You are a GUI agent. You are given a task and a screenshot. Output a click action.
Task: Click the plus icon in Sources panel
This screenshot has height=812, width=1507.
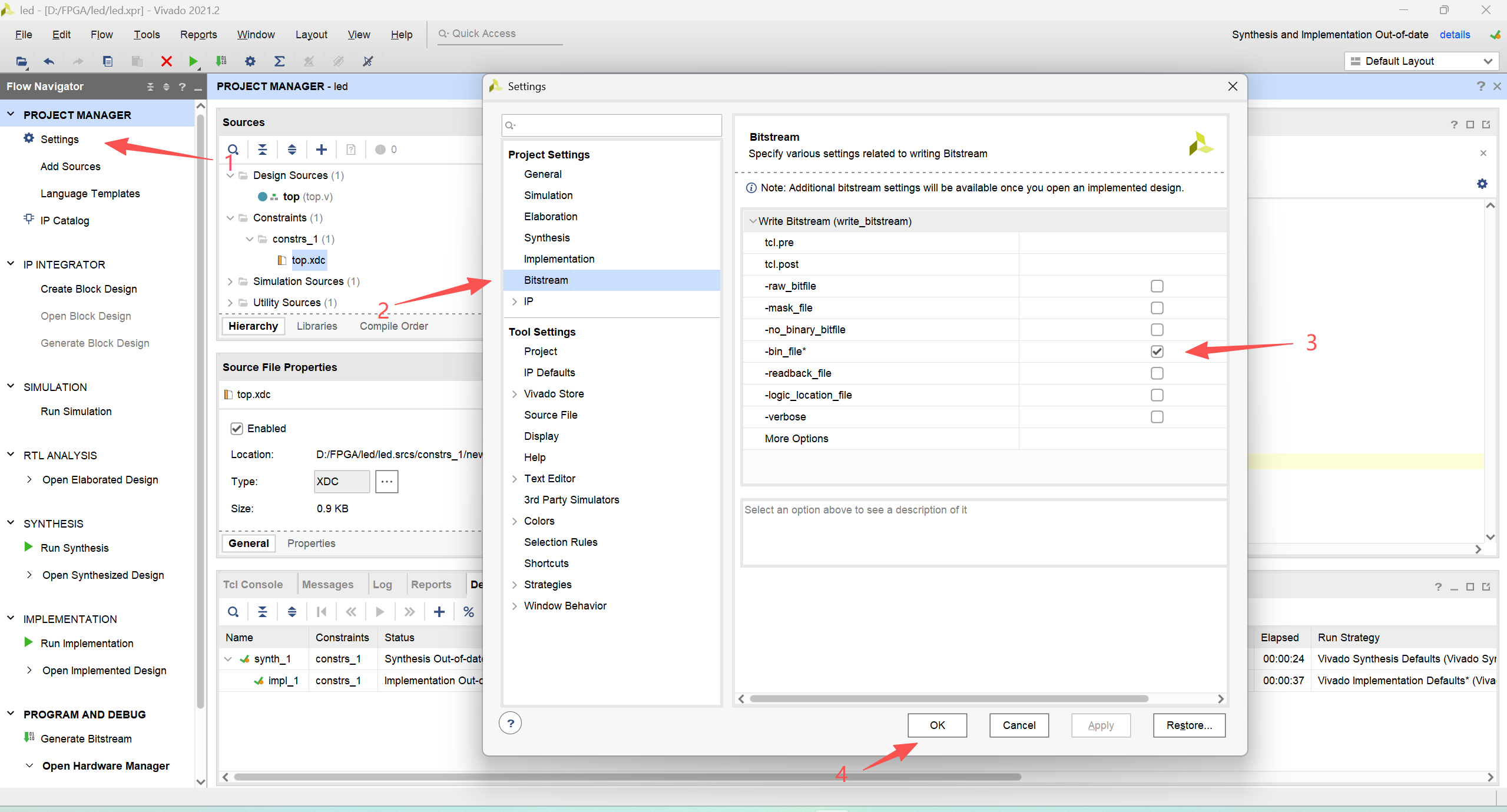click(x=322, y=150)
